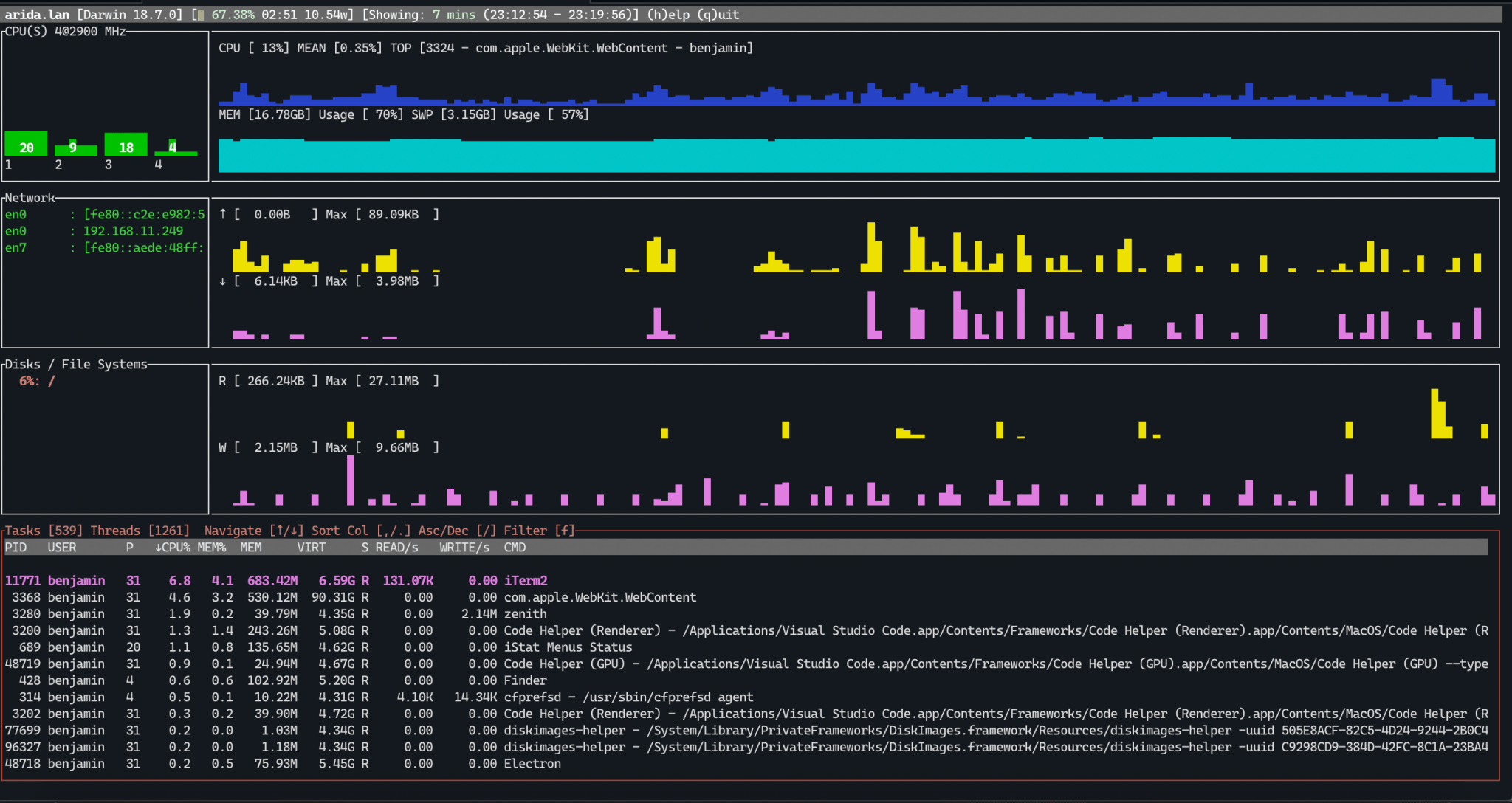Select the zenith process row
The height and width of the screenshot is (803, 1512).
(295, 613)
